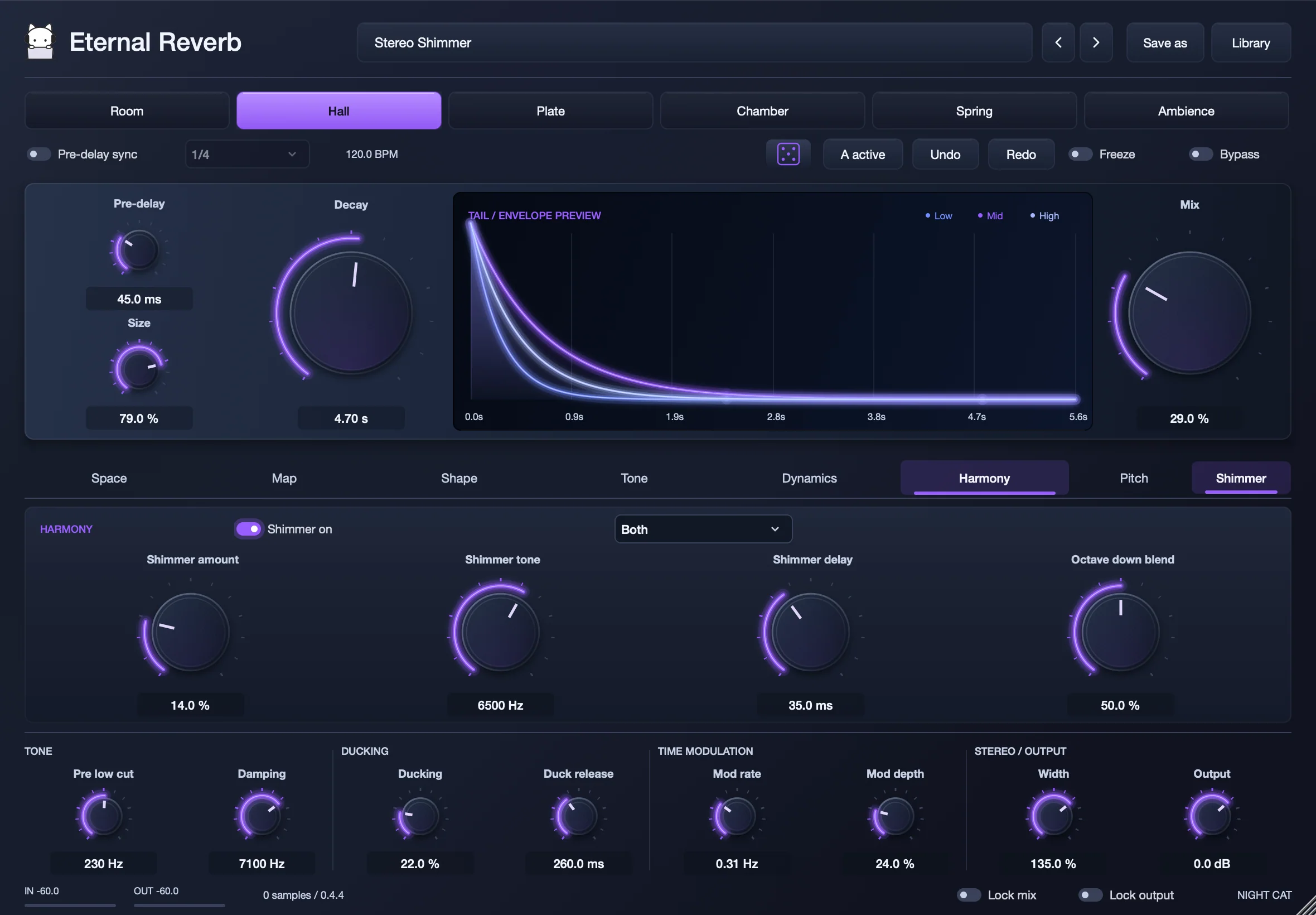
Task: Click the 120.0 BPM tempo value
Action: pos(372,154)
